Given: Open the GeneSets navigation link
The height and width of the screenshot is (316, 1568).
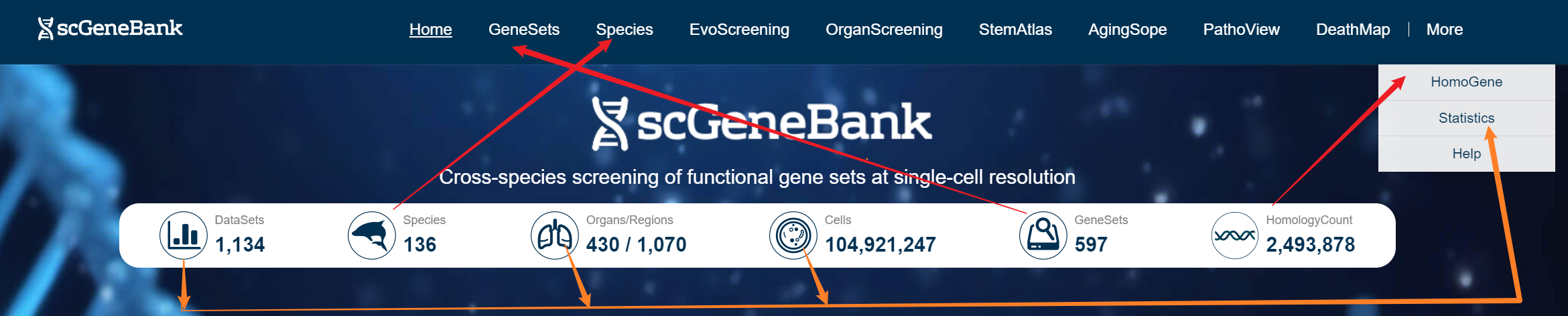Looking at the screenshot, I should tap(523, 30).
